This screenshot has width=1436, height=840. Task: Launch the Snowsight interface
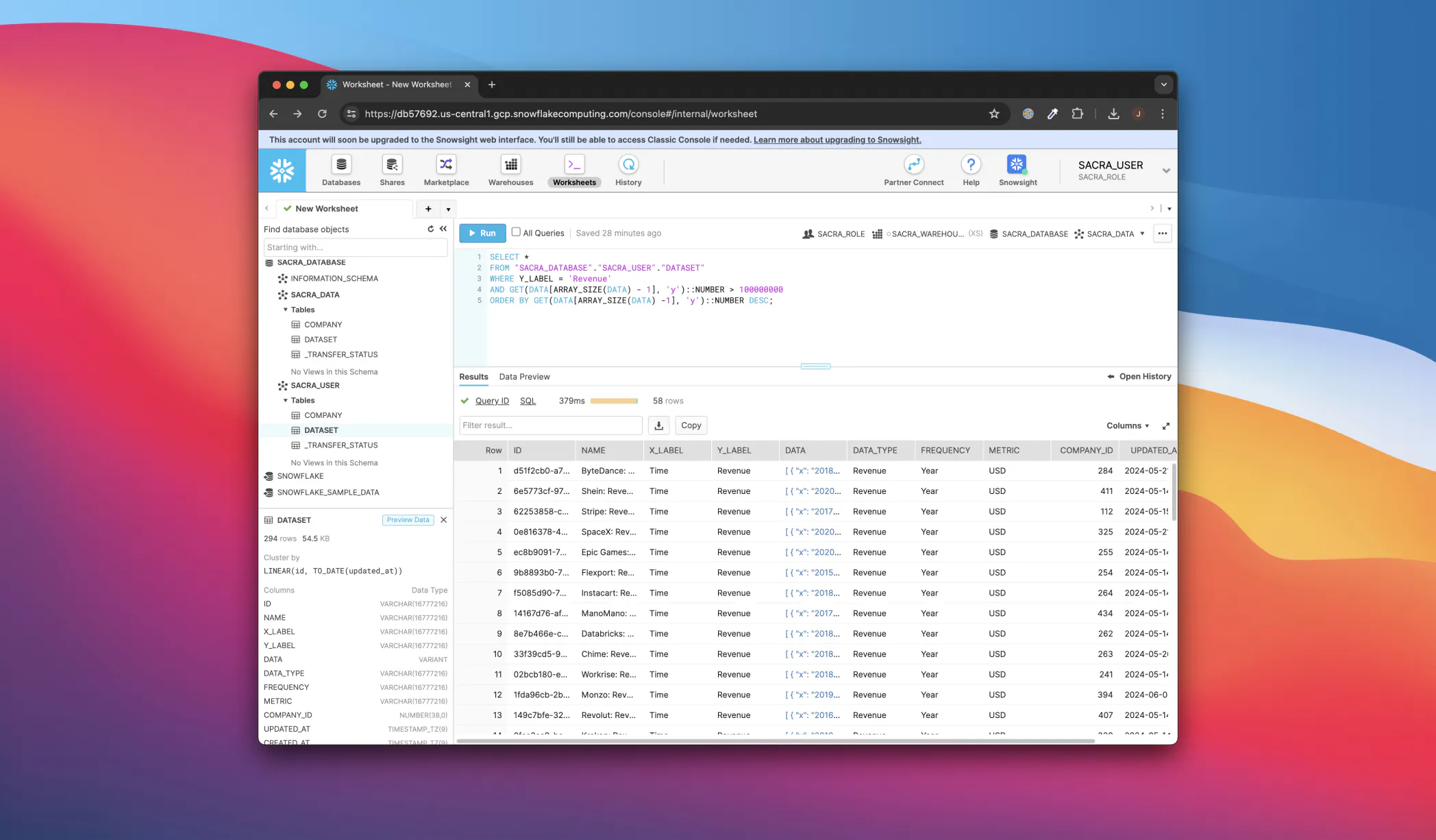point(1017,170)
